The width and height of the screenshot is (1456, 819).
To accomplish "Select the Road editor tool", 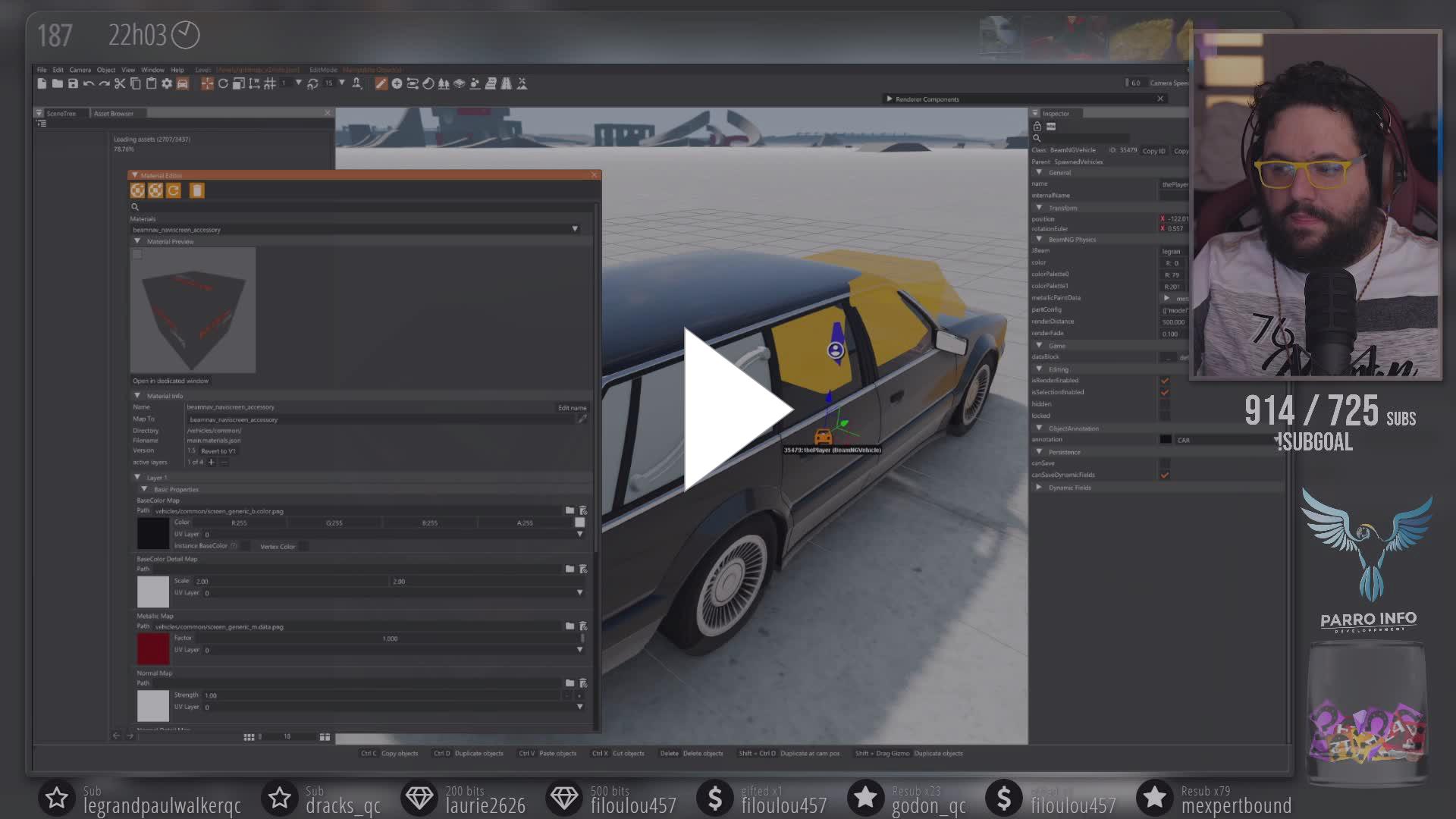I will (506, 84).
